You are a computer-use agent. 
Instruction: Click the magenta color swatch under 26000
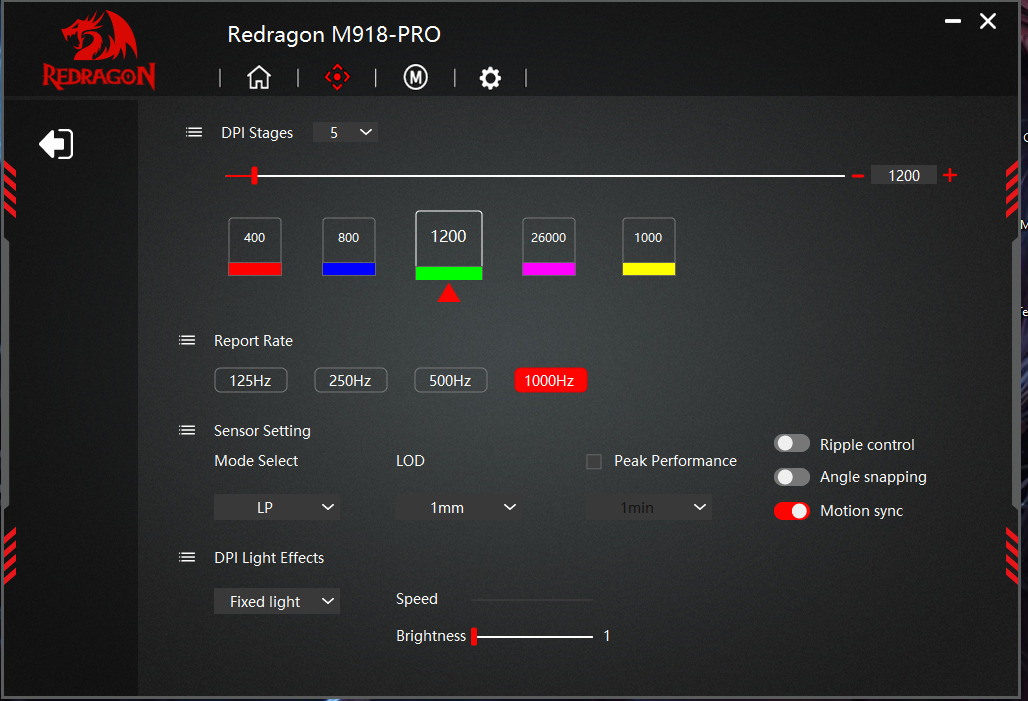click(549, 269)
